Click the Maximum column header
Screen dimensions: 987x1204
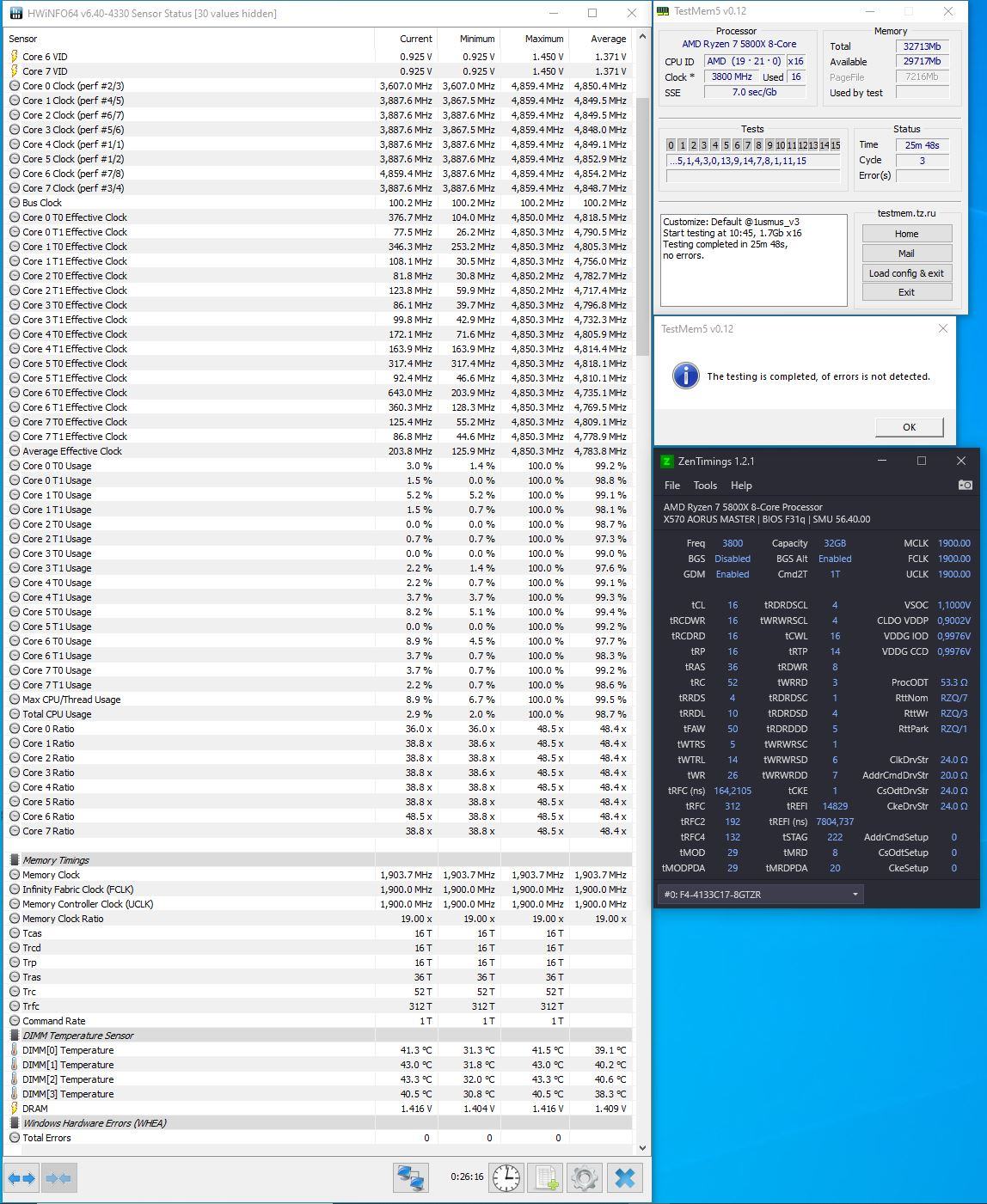click(x=534, y=39)
